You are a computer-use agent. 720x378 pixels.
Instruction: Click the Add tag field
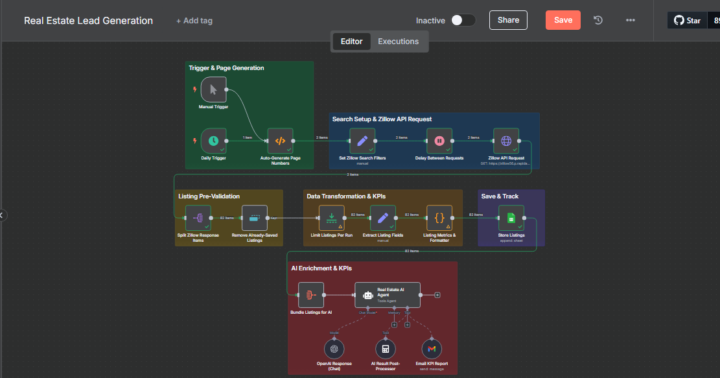click(x=194, y=21)
